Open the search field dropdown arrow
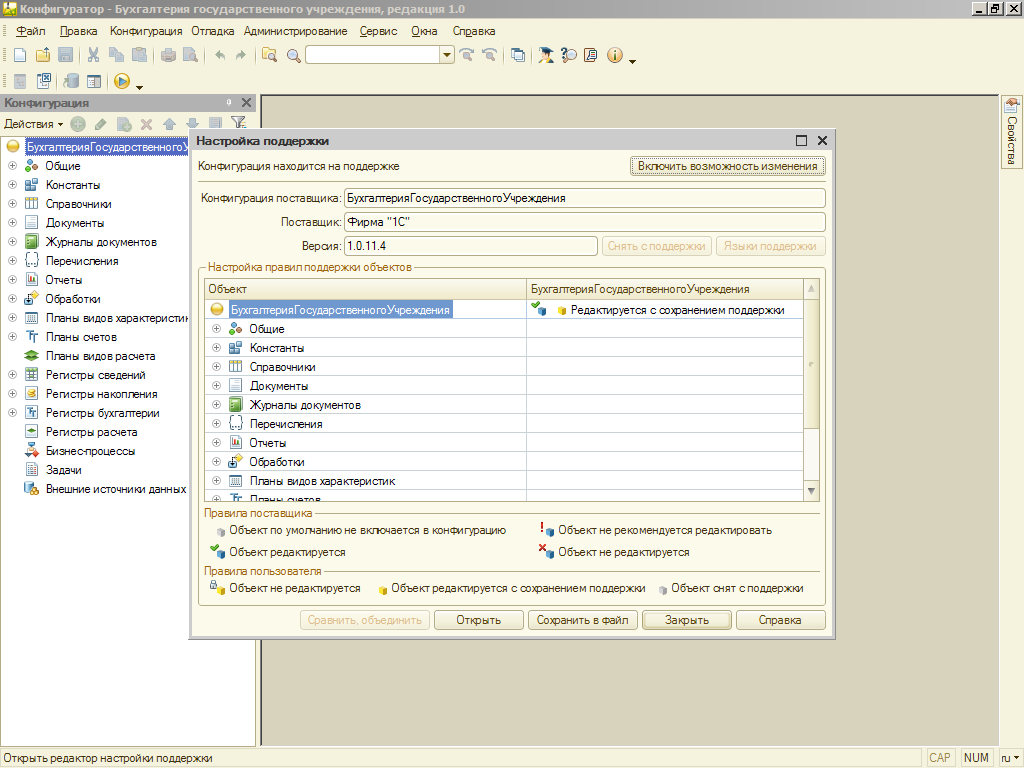 [447, 55]
